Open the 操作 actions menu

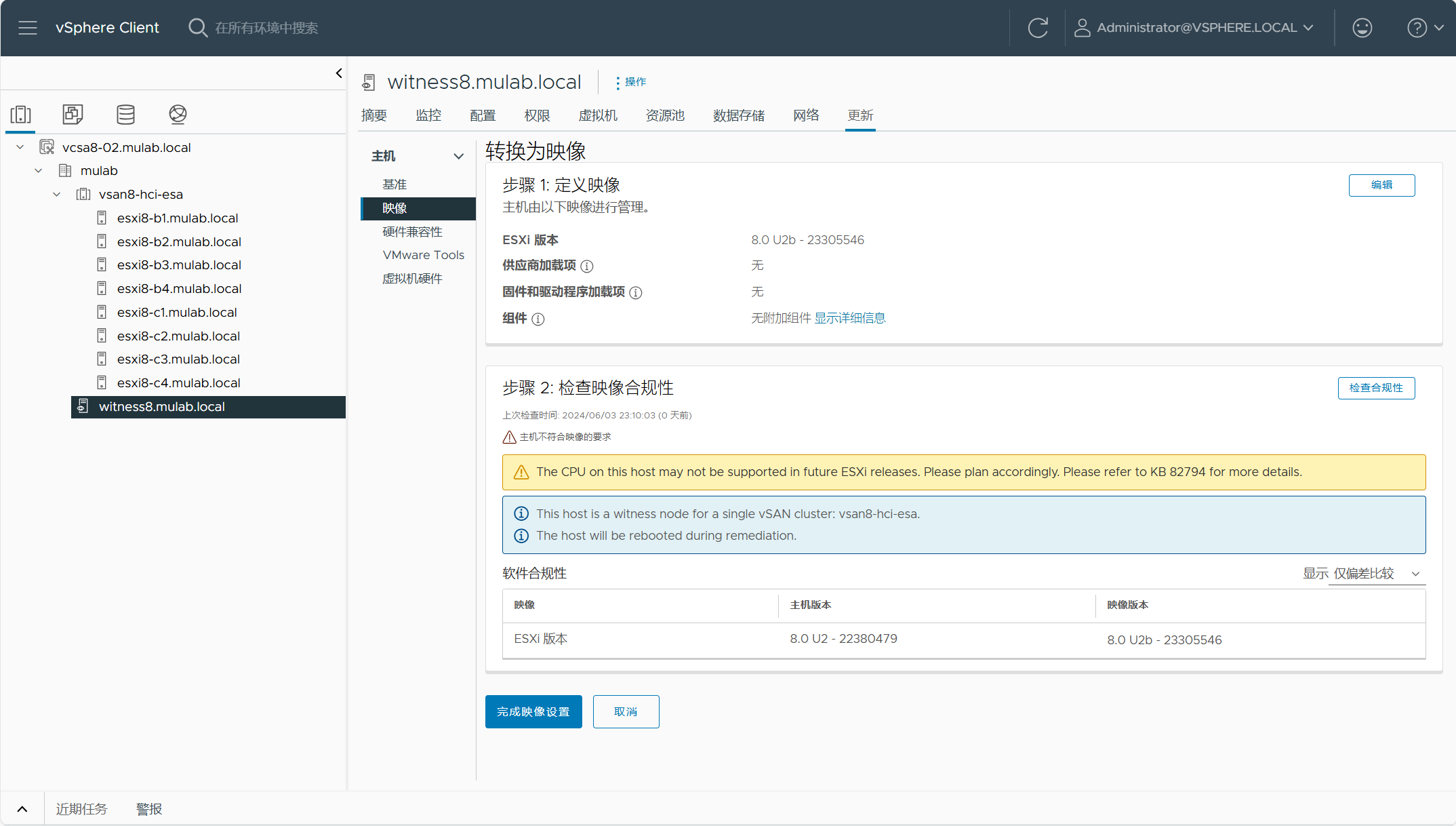coord(630,82)
